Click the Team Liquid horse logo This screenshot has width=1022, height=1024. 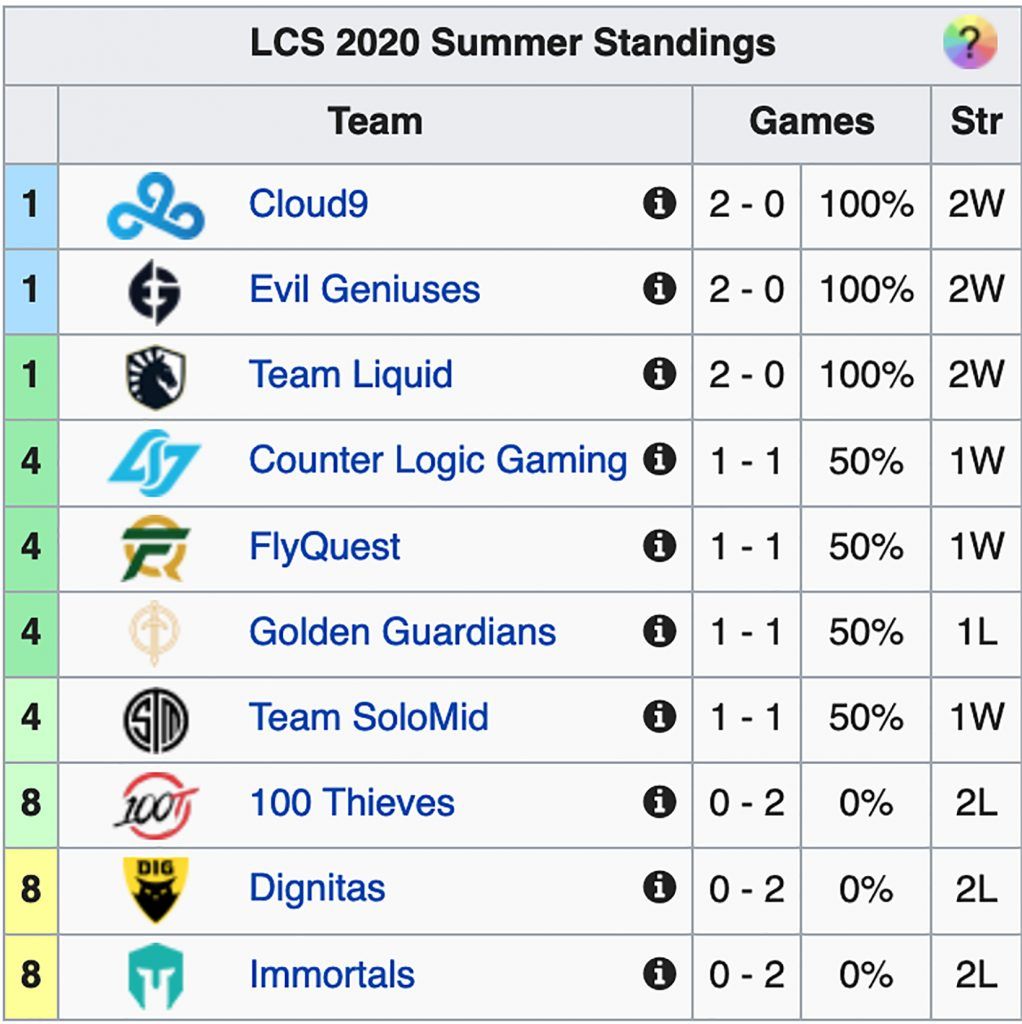[x=156, y=376]
